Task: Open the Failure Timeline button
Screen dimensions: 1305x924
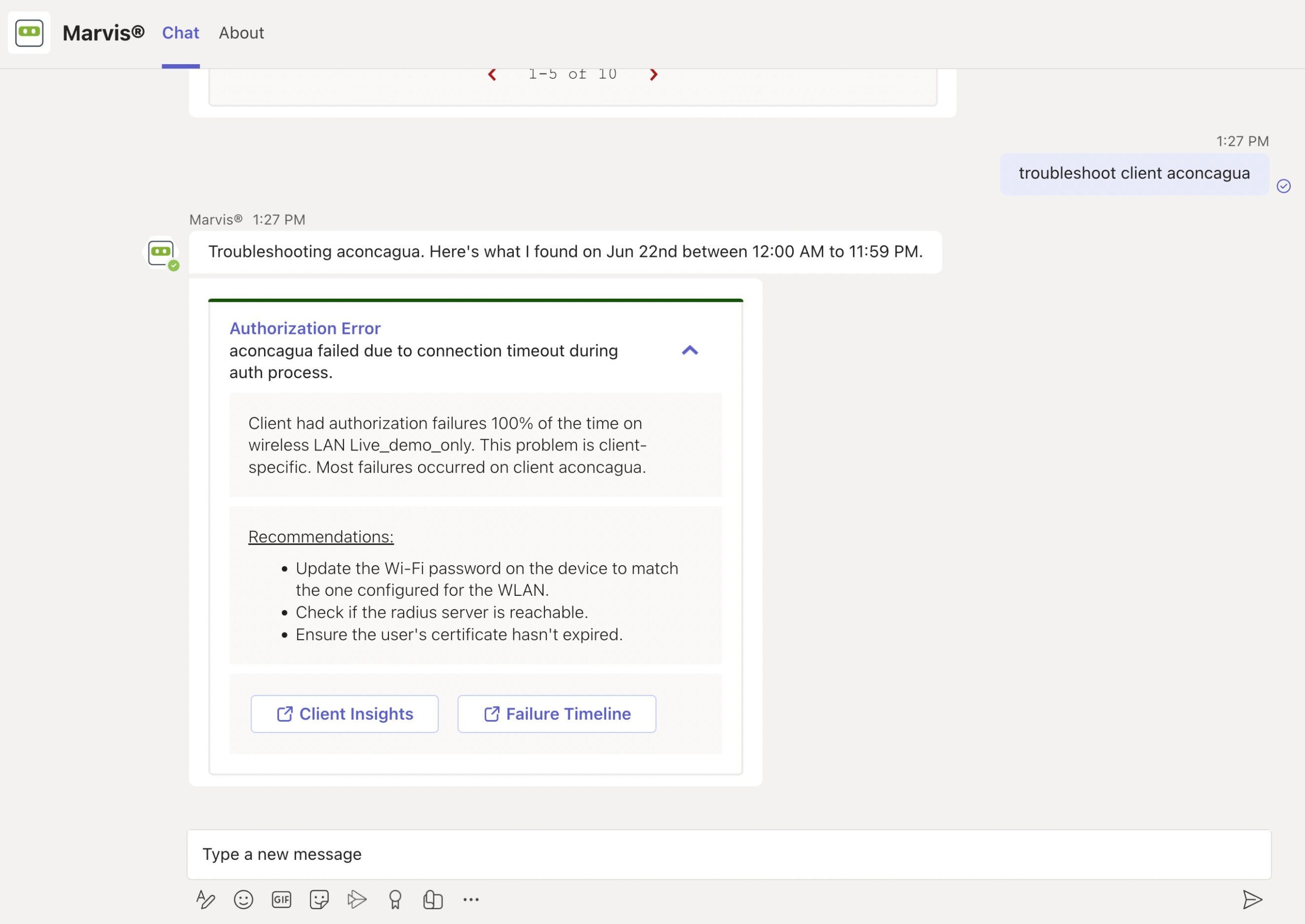Action: click(x=557, y=714)
